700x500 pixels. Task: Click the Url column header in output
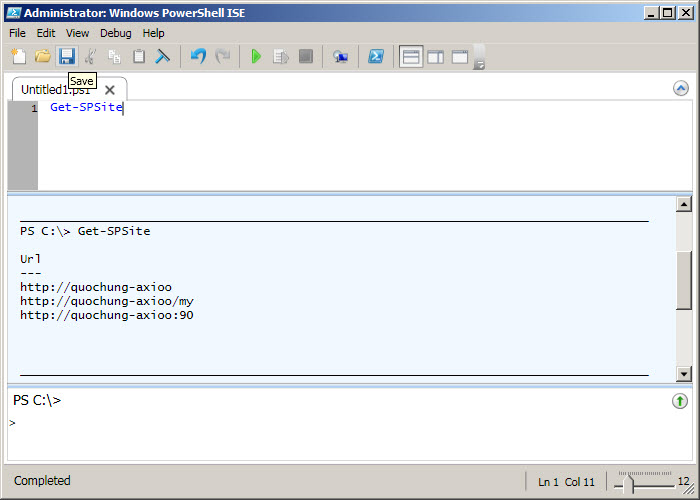(30, 259)
